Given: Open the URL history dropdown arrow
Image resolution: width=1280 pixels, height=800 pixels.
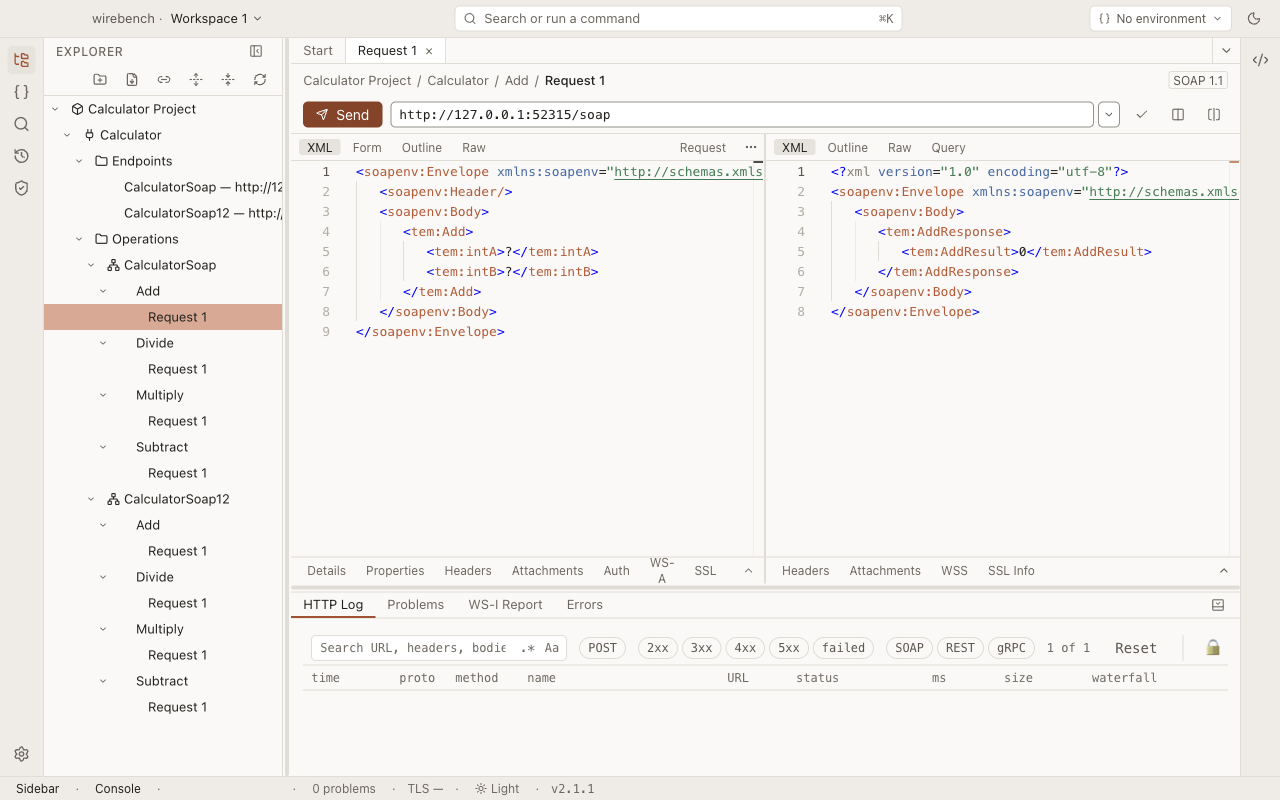Looking at the screenshot, I should (1108, 115).
